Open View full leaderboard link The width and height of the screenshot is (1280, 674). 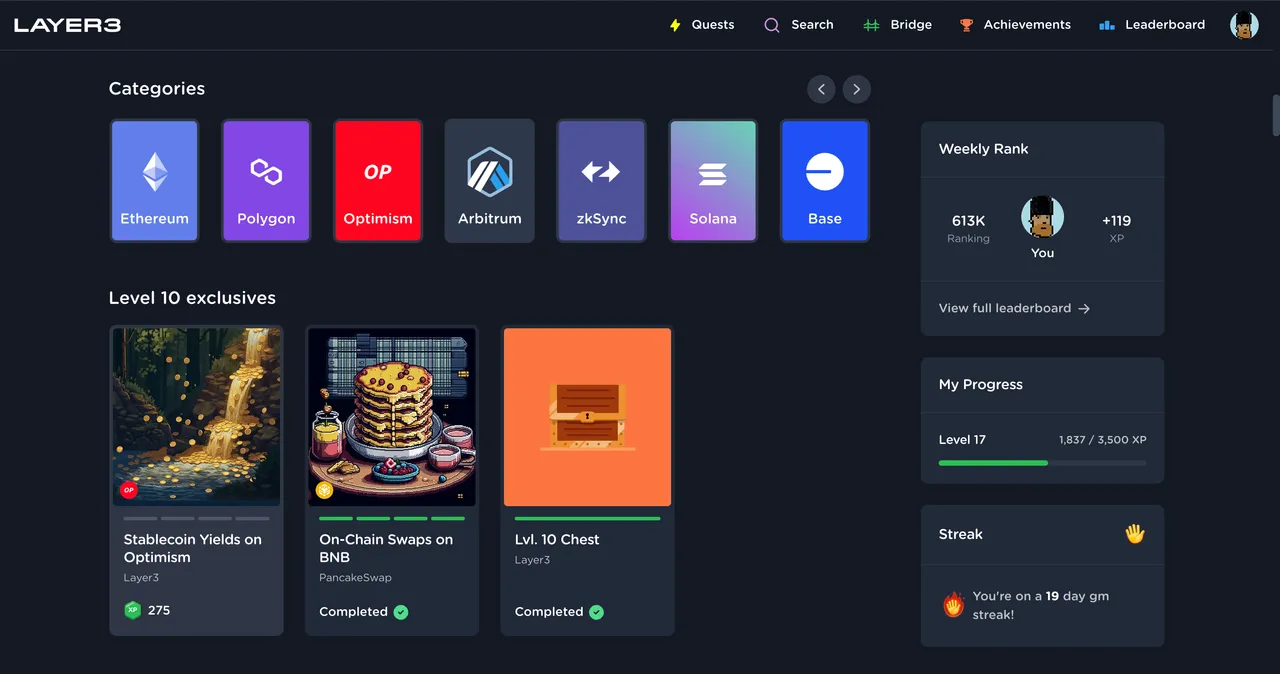tap(1014, 308)
